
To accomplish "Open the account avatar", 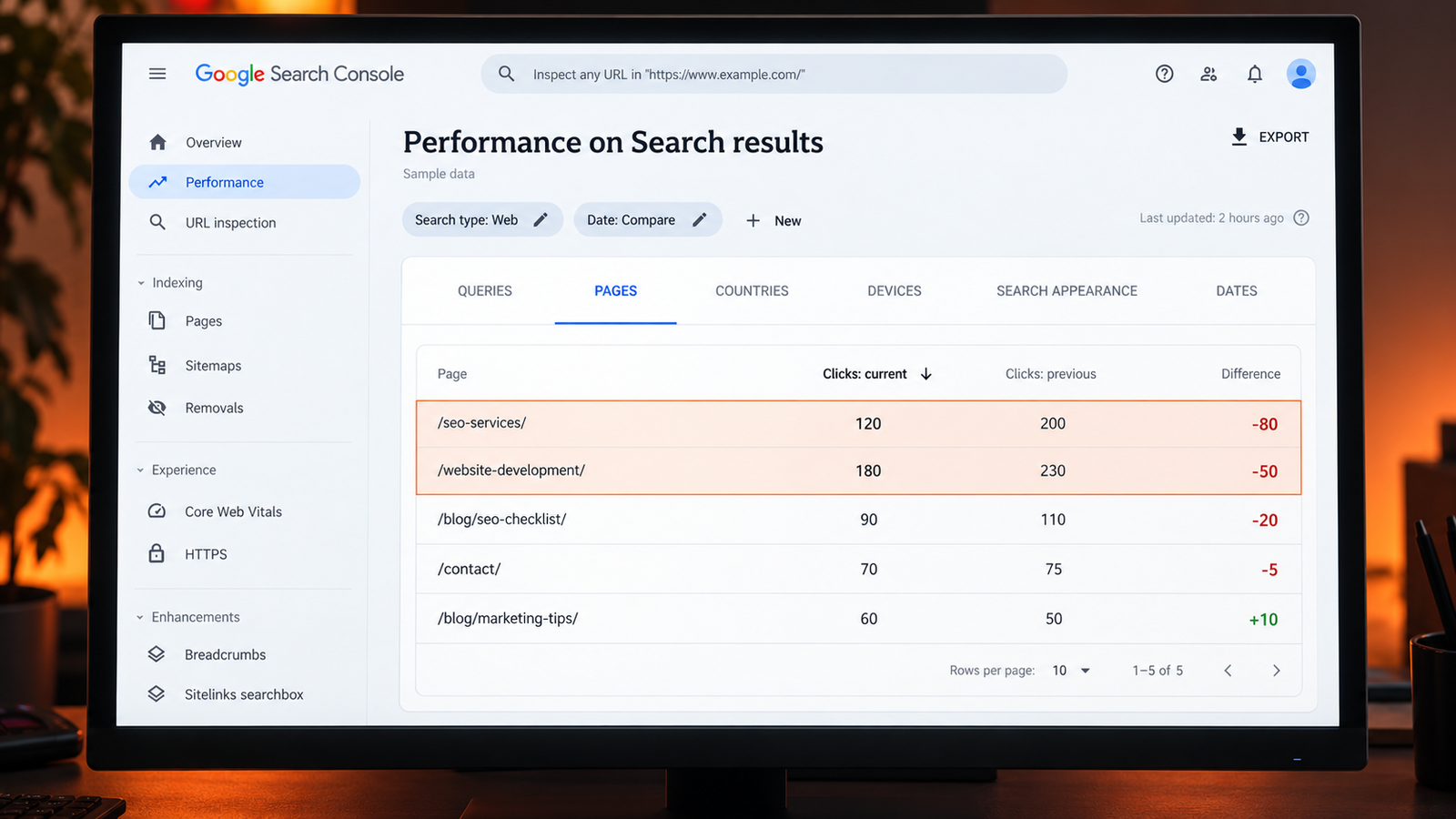I will coord(1301,74).
